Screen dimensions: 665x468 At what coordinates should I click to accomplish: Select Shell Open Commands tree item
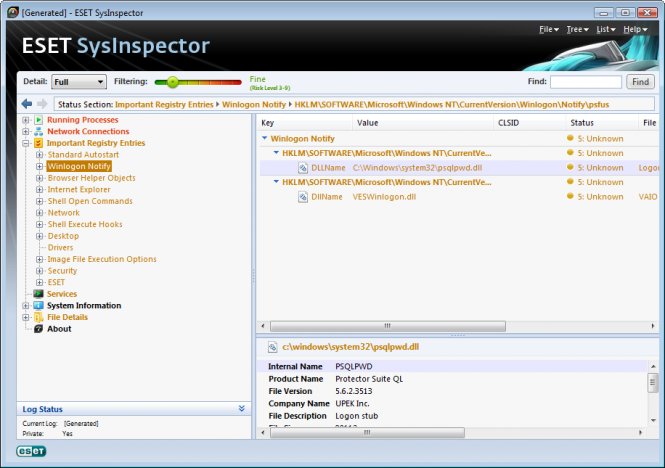pyautogui.click(x=90, y=201)
